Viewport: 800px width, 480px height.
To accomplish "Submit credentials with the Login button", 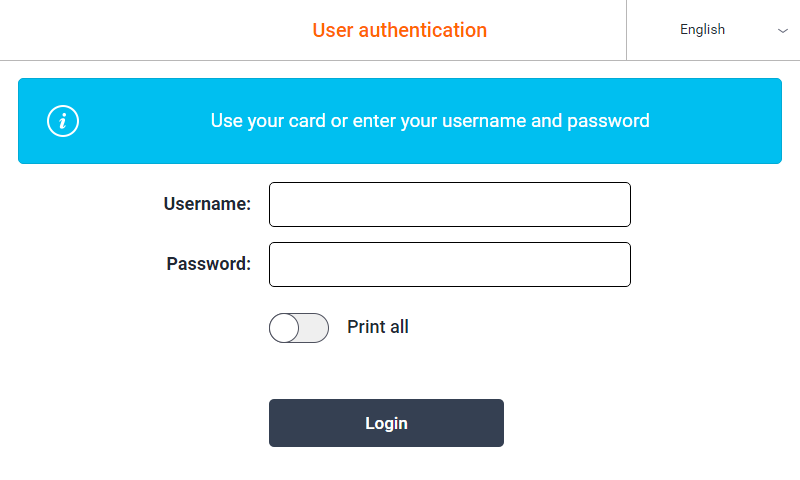I will 386,423.
